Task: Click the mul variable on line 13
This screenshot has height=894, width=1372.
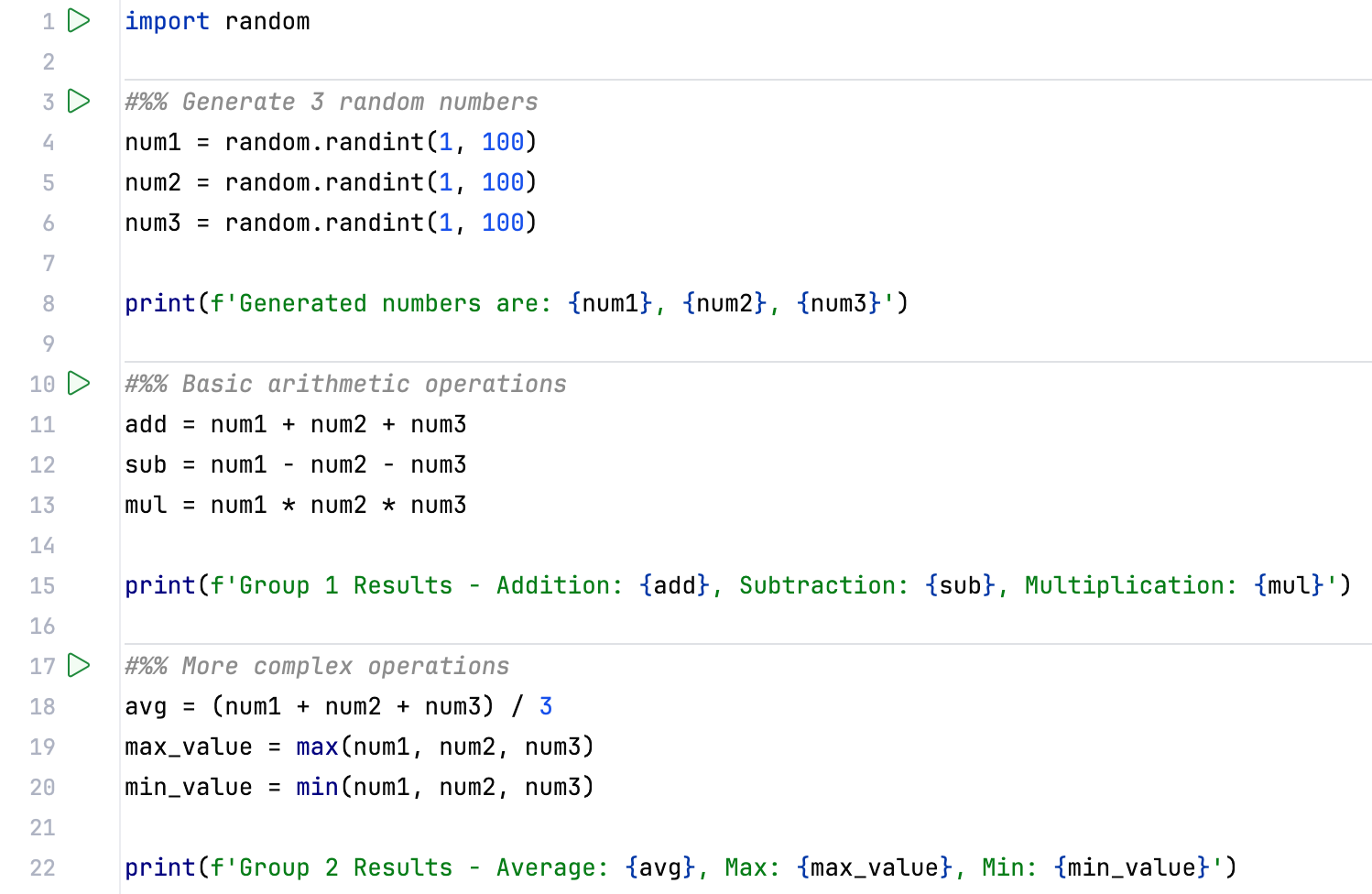Action: click(145, 505)
